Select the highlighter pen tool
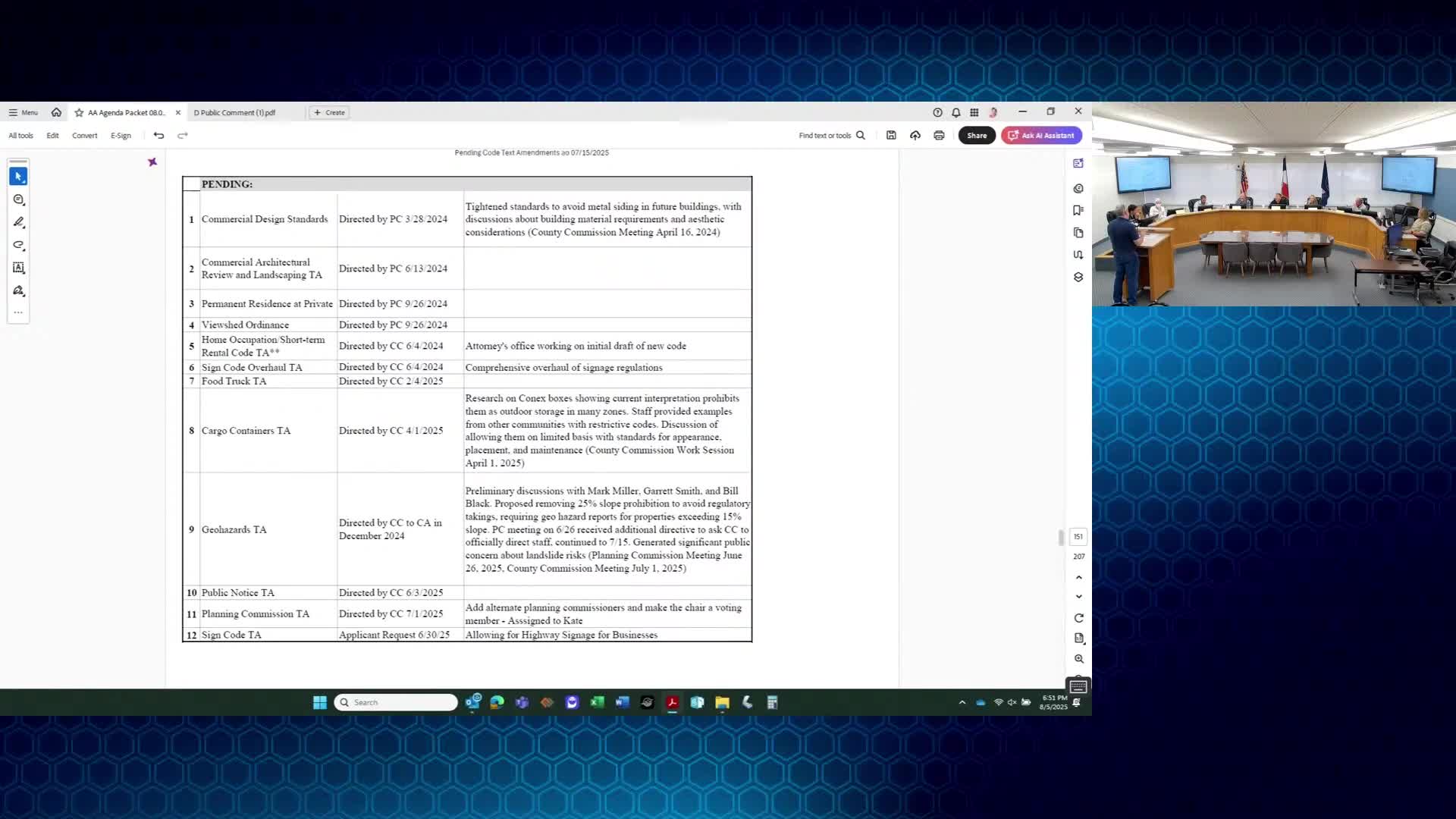This screenshot has width=1456, height=819. click(x=19, y=222)
